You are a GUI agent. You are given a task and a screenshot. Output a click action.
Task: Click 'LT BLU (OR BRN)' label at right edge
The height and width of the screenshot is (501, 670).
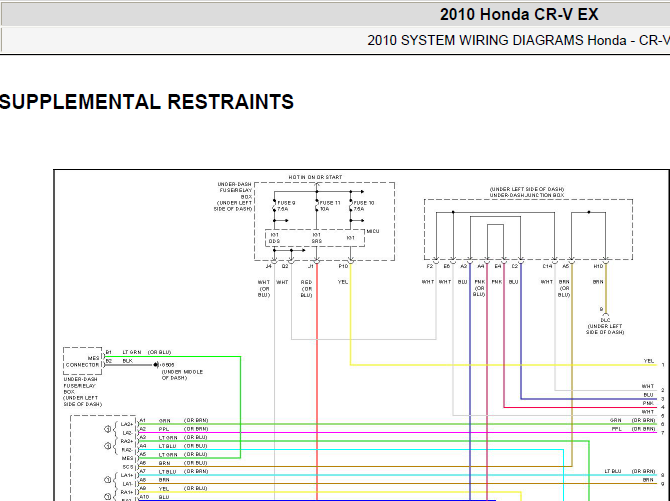tap(630, 471)
